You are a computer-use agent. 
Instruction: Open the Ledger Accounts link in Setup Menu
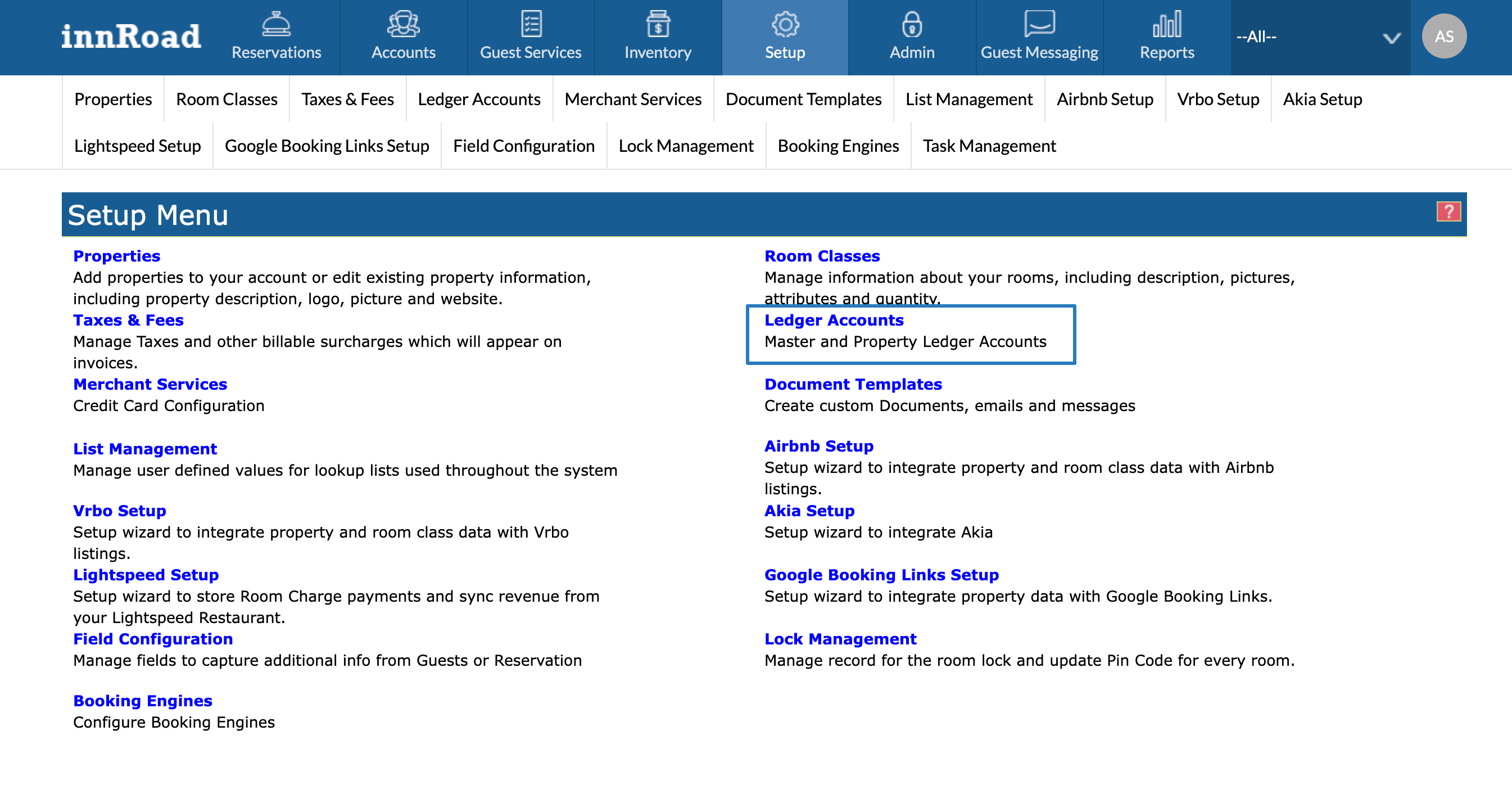tap(834, 320)
